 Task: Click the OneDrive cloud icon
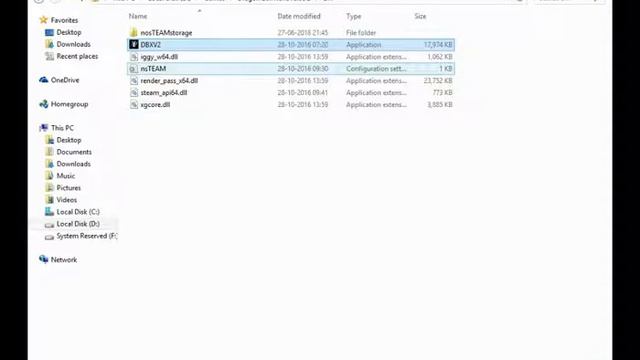point(43,80)
